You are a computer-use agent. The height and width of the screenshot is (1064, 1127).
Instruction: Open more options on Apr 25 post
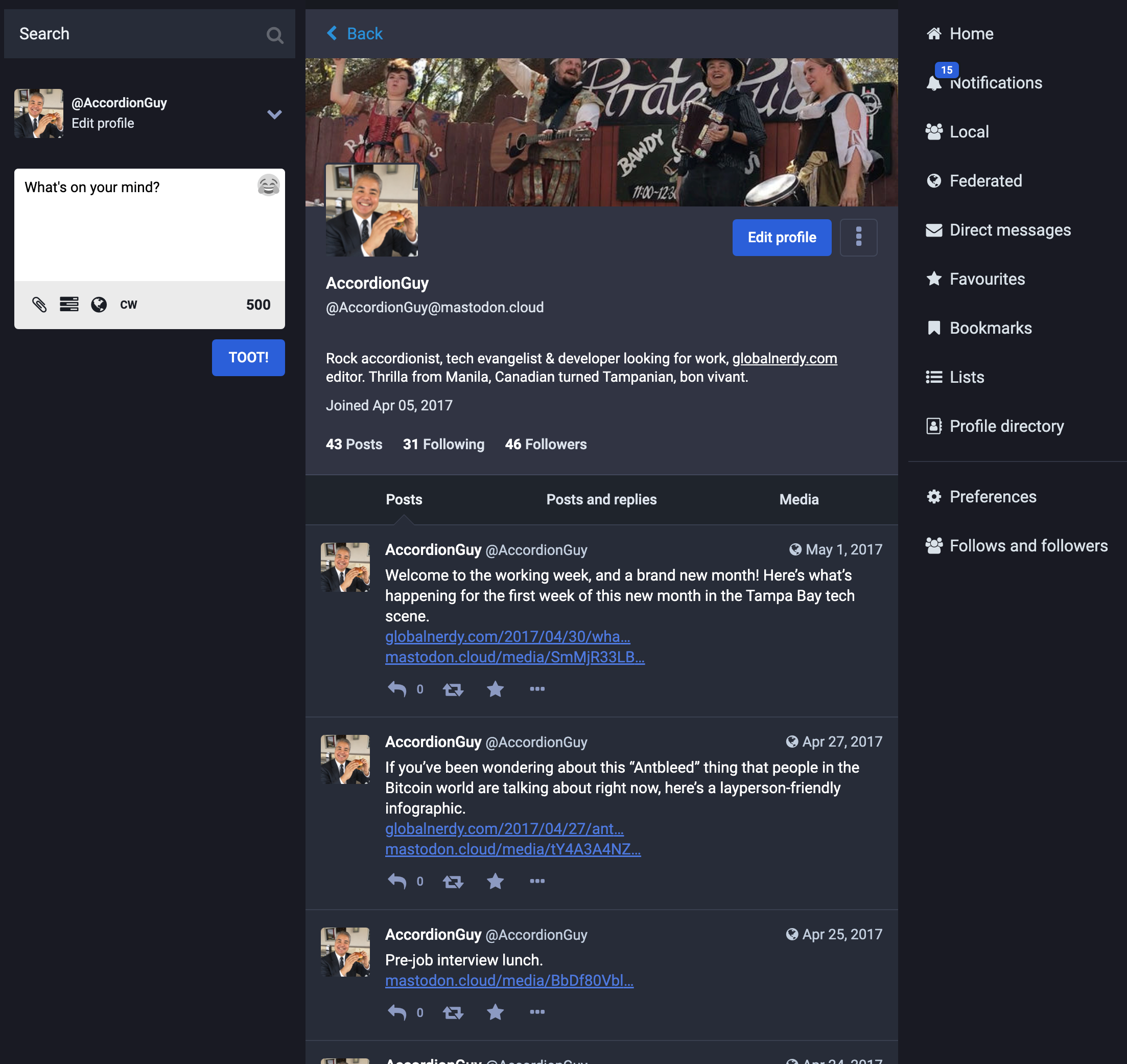[537, 1012]
